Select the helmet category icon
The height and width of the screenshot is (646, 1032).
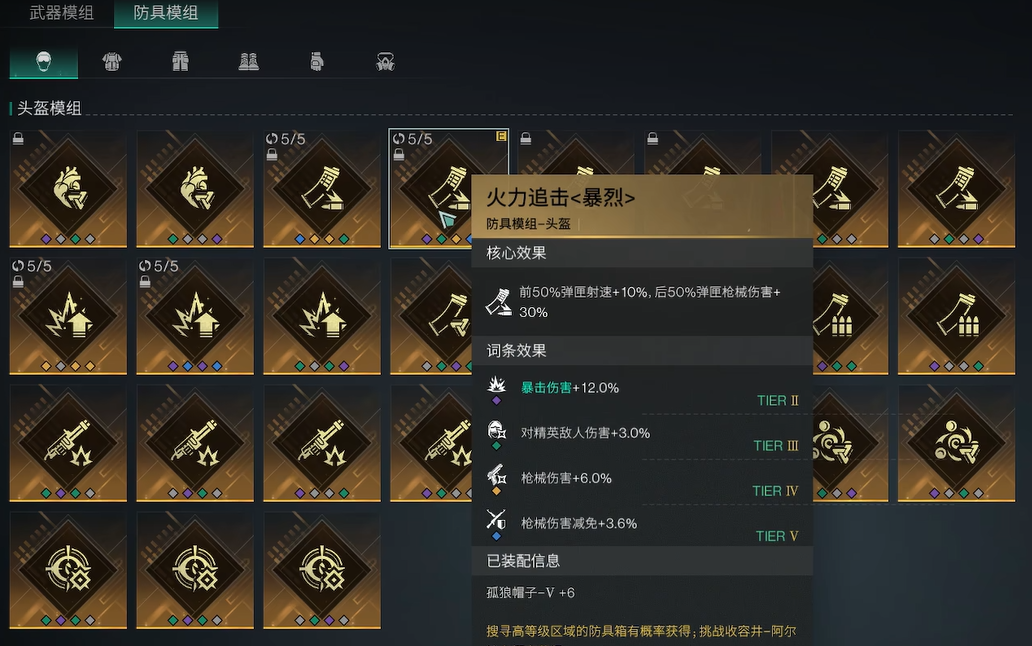tap(43, 62)
